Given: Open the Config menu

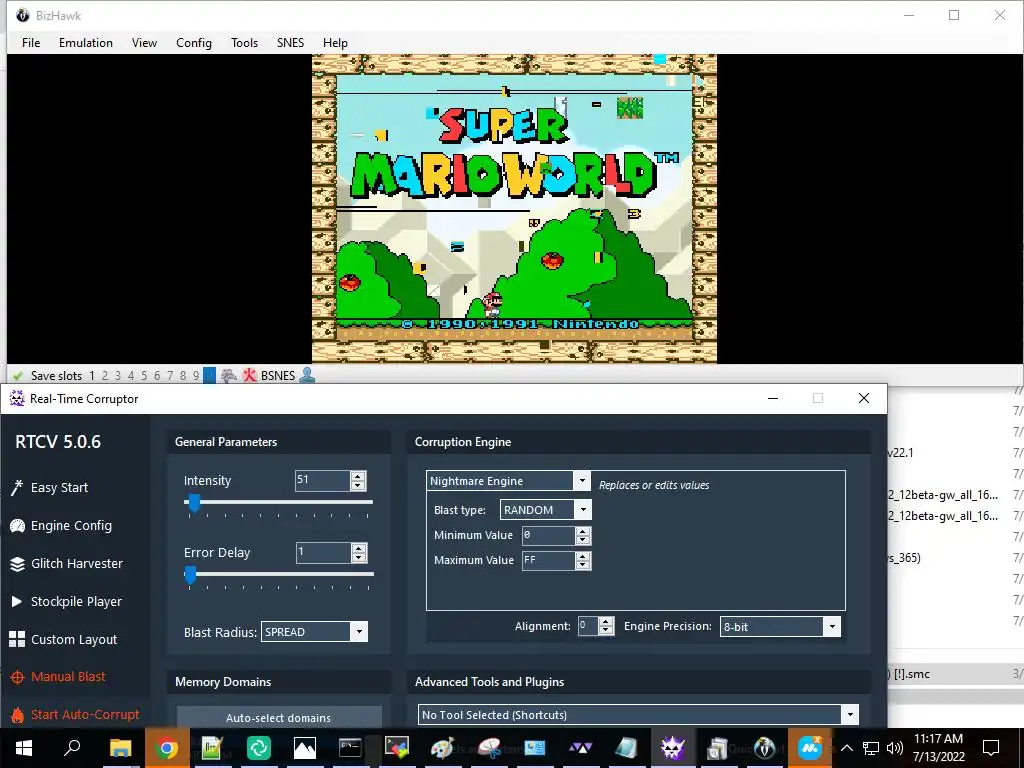Looking at the screenshot, I should [194, 42].
